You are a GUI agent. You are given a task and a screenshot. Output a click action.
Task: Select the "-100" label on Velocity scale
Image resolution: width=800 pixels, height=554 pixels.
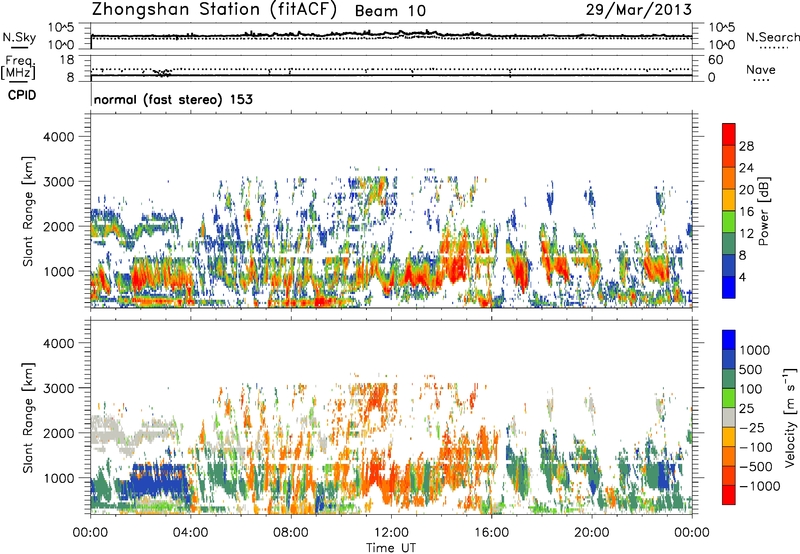tap(756, 447)
